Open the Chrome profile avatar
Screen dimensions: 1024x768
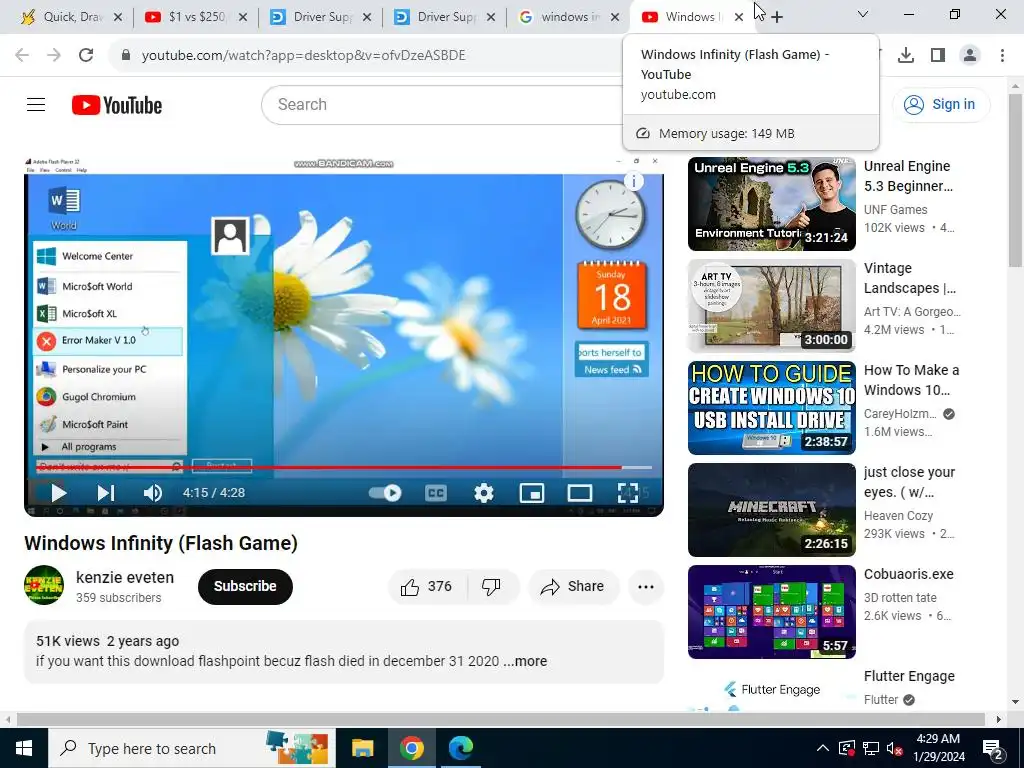point(970,56)
